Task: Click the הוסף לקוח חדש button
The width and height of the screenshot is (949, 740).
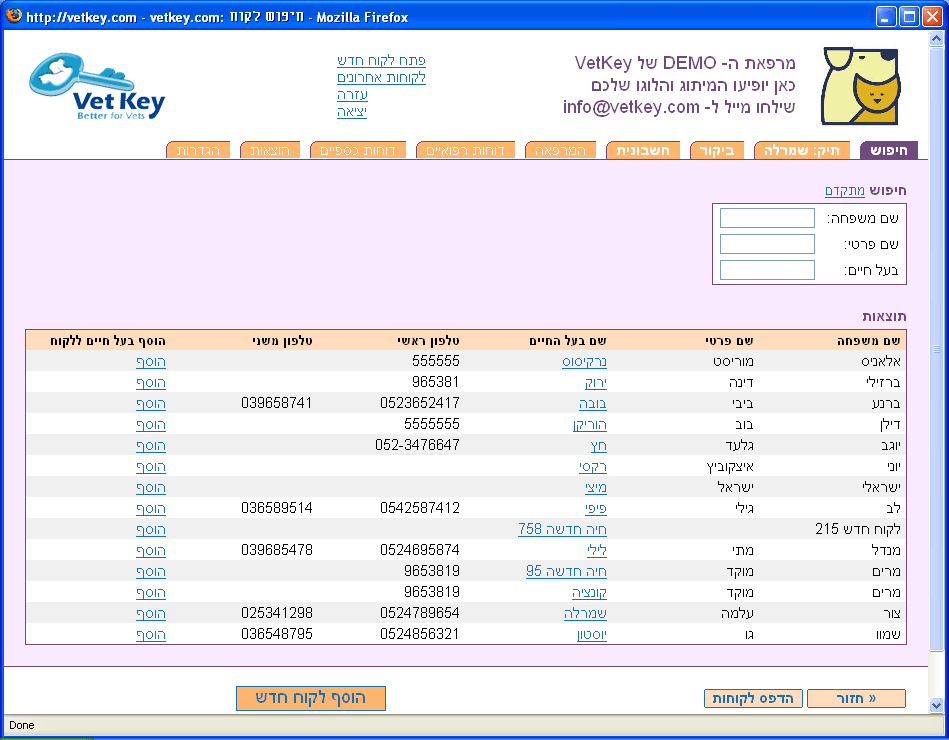Action: pyautogui.click(x=310, y=698)
